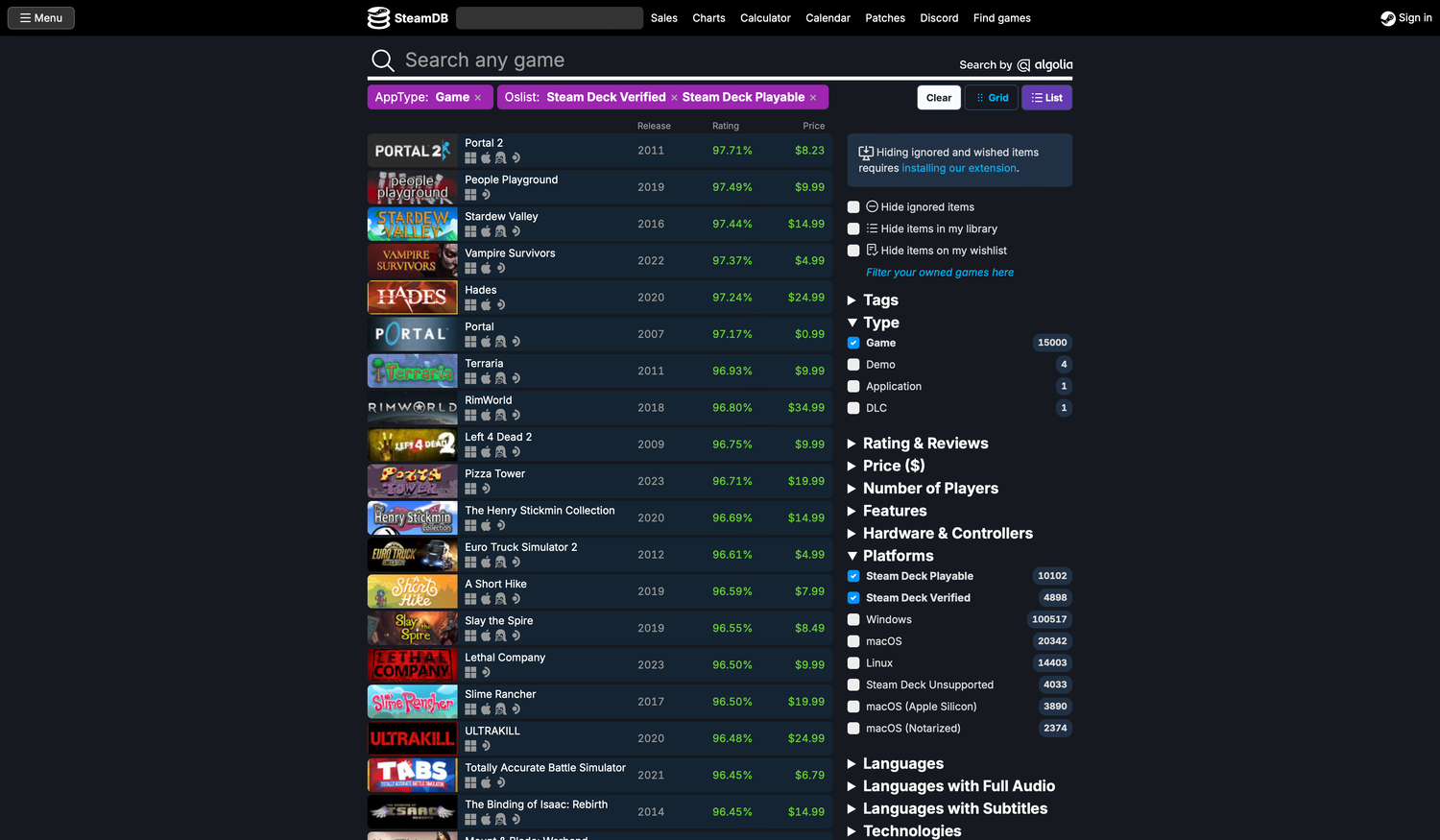Click the Windows icon under Stardew Valley

[470, 231]
